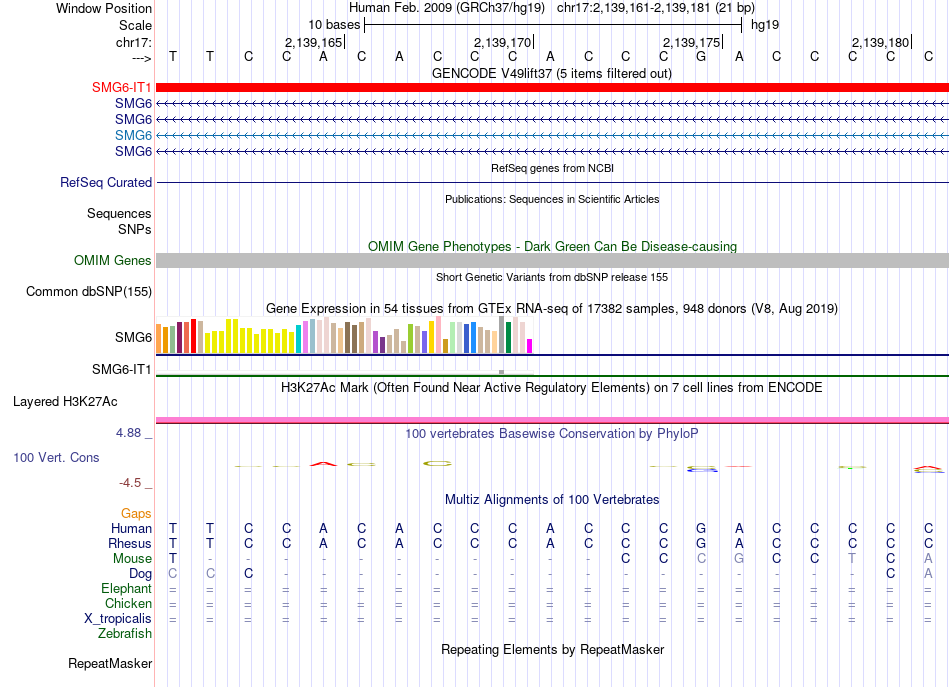The width and height of the screenshot is (950, 687).
Task: Click the 'Layered H3K27Ac' track label
Action: click(x=65, y=402)
